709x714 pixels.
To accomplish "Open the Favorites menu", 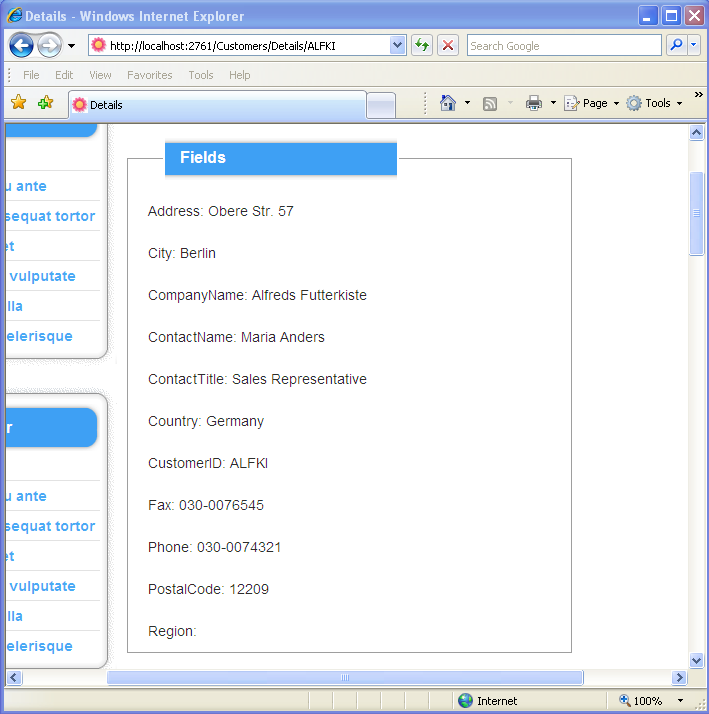I will coord(149,75).
